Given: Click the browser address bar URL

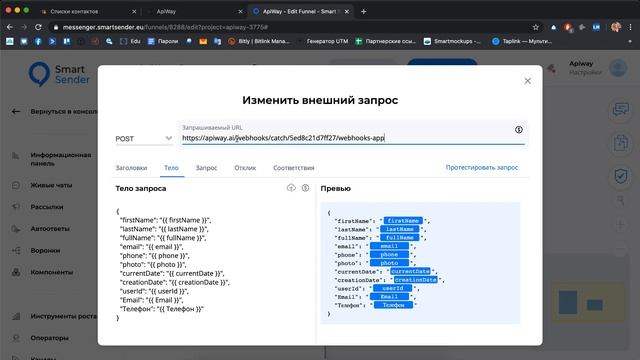Looking at the screenshot, I should click(x=165, y=27).
